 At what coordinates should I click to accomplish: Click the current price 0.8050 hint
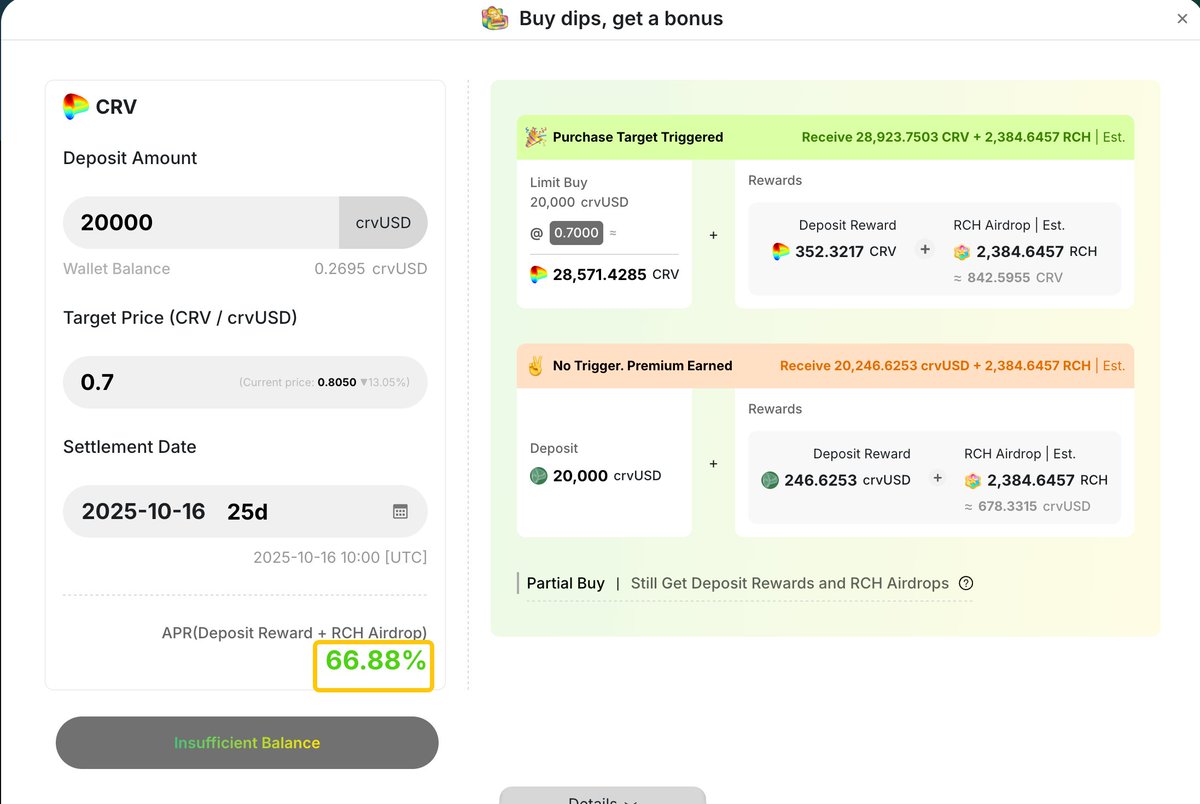coord(324,382)
